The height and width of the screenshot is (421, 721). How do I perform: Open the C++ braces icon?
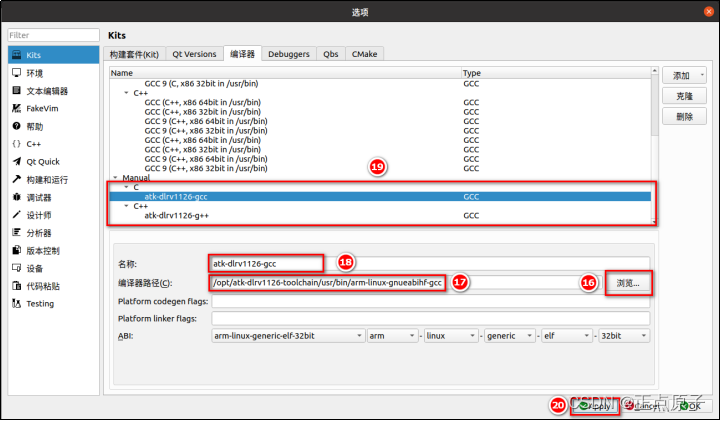click(17, 144)
